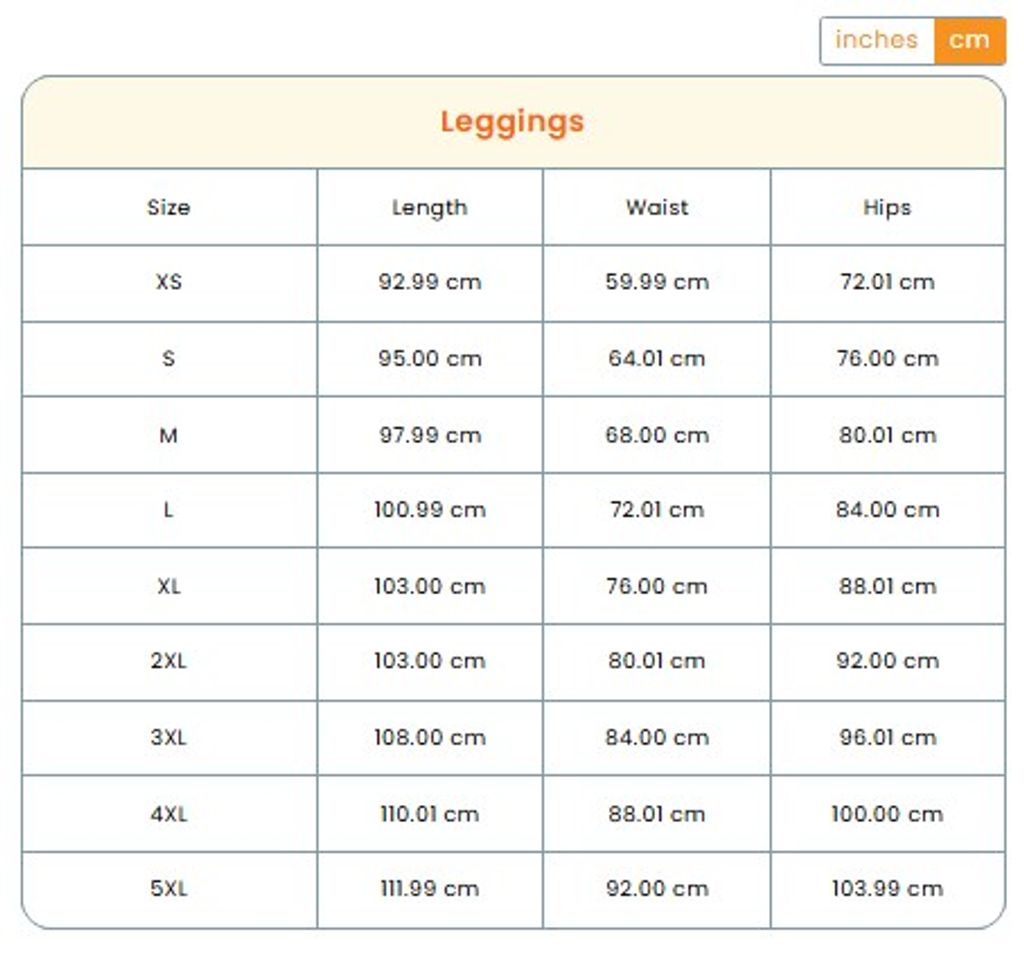
Task: Click the 100.00 cm hips cell
Action: click(887, 814)
